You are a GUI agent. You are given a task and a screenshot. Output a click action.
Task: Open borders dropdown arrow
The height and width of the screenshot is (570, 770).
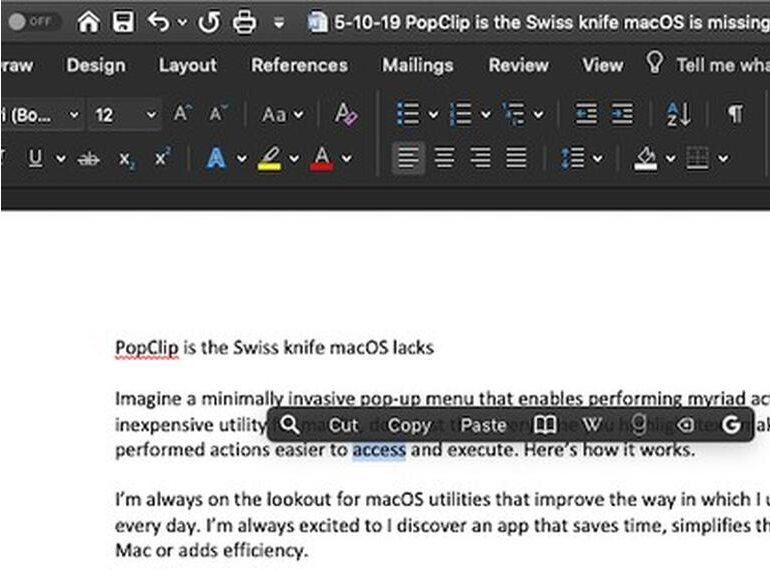coord(723,159)
